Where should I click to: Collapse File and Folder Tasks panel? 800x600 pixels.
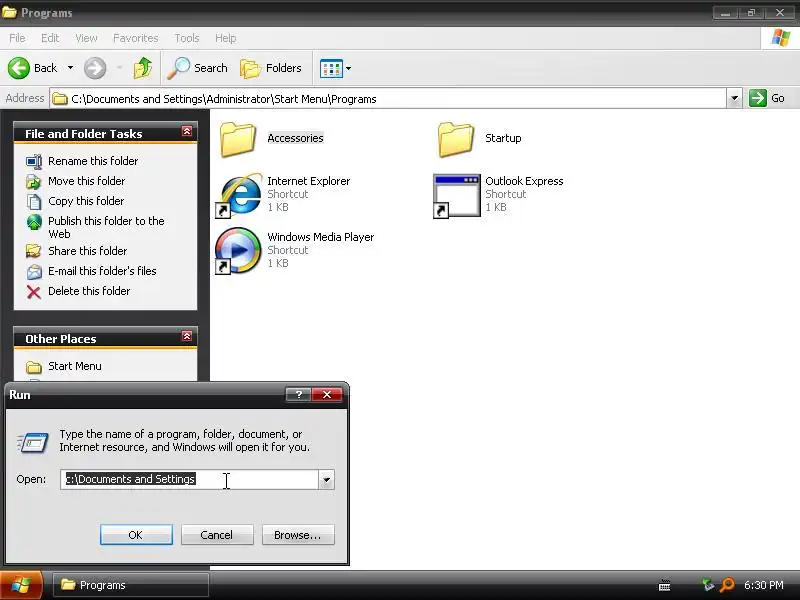(187, 132)
